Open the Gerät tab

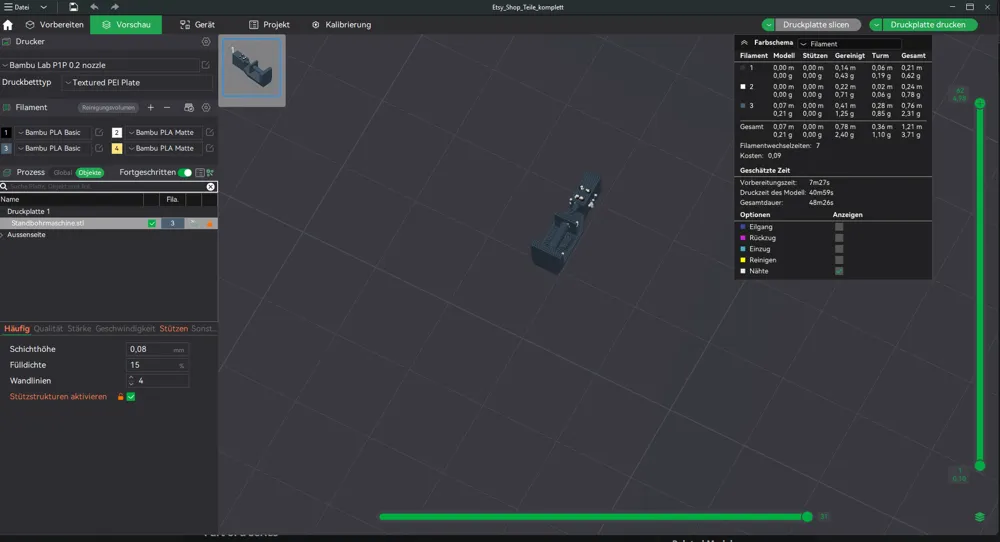pyautogui.click(x=197, y=25)
